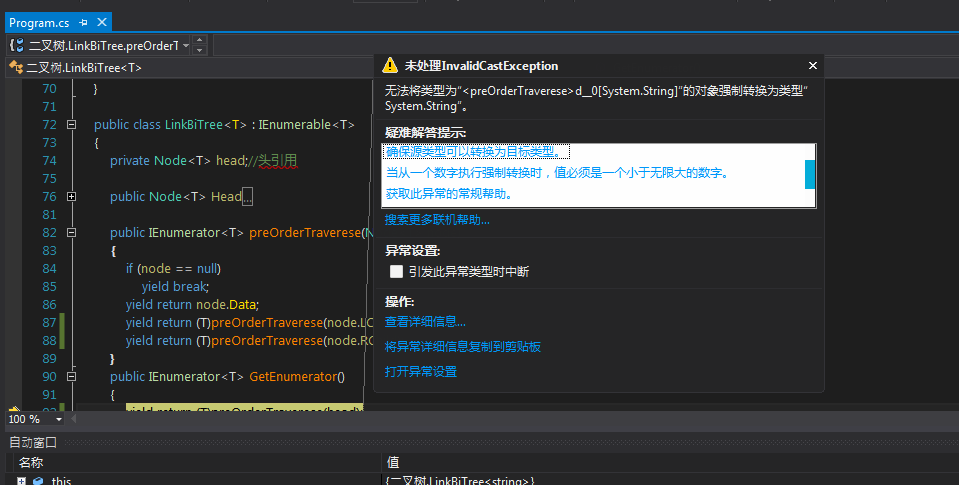Click 将异常详细信息复制到剪贴板
The image size is (959, 485).
[463, 347]
